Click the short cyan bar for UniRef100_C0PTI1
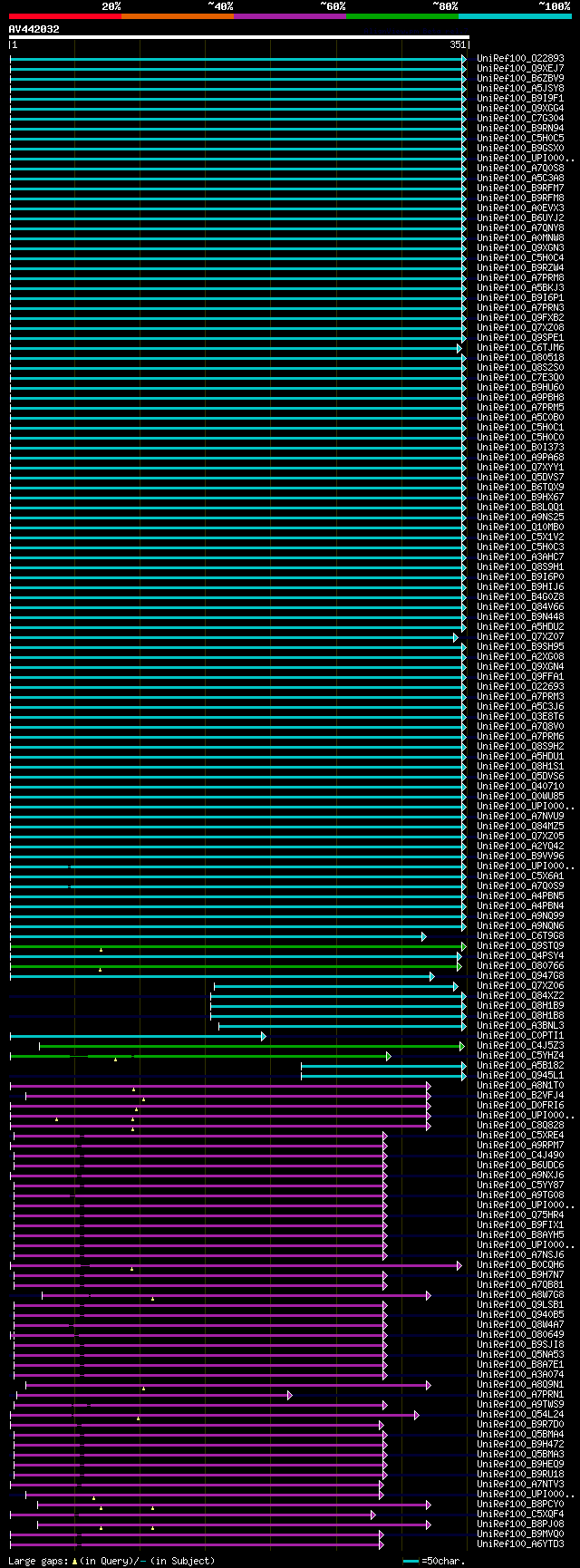 [x=138, y=1036]
